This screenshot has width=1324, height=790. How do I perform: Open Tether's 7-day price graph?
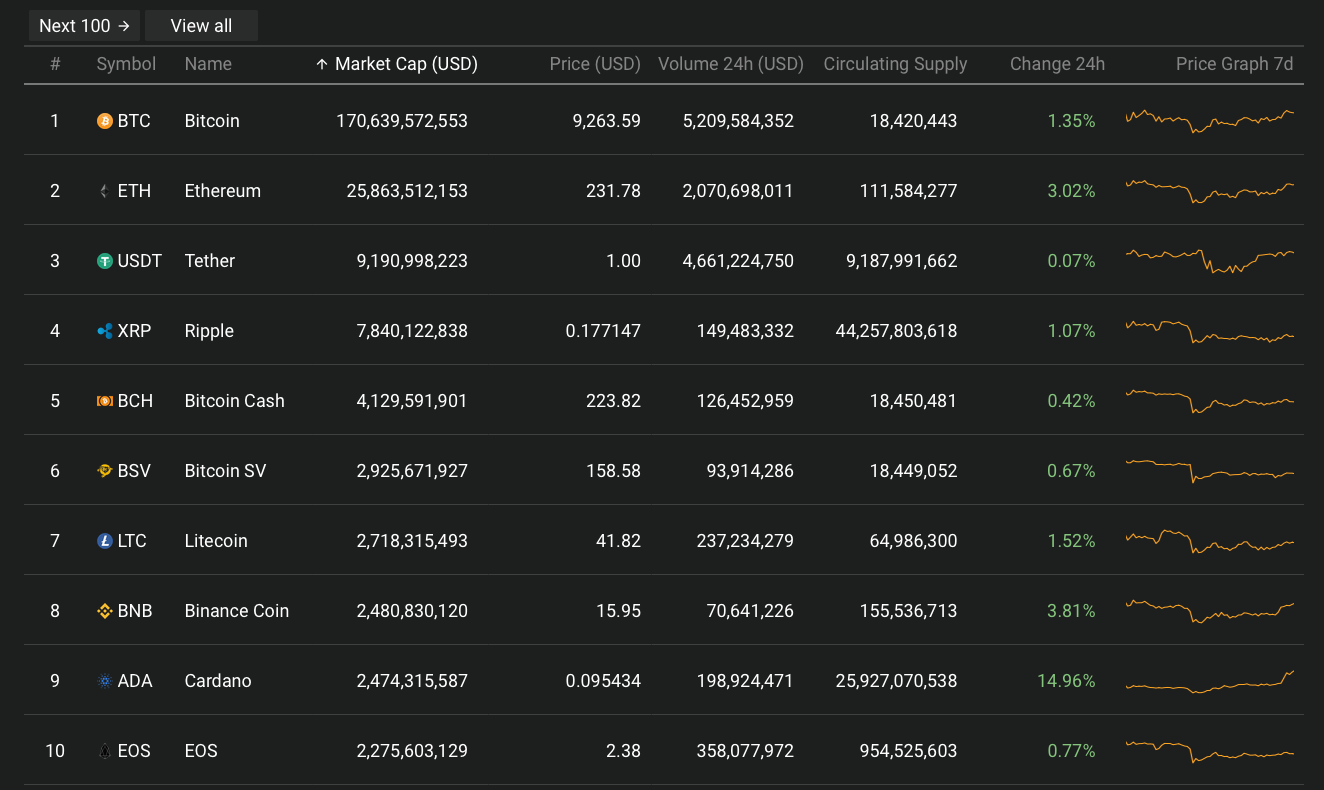pyautogui.click(x=1210, y=261)
